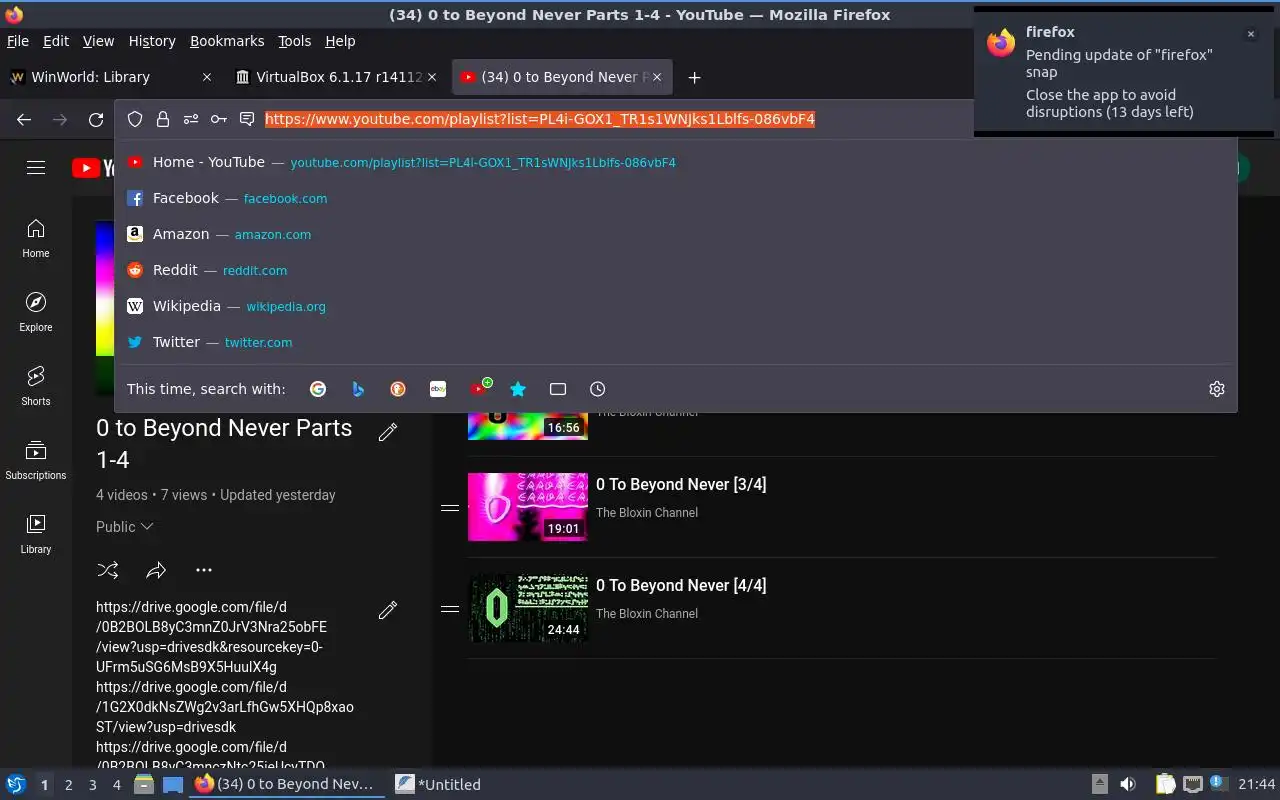Click the highlighted URL in the address bar

click(x=540, y=119)
